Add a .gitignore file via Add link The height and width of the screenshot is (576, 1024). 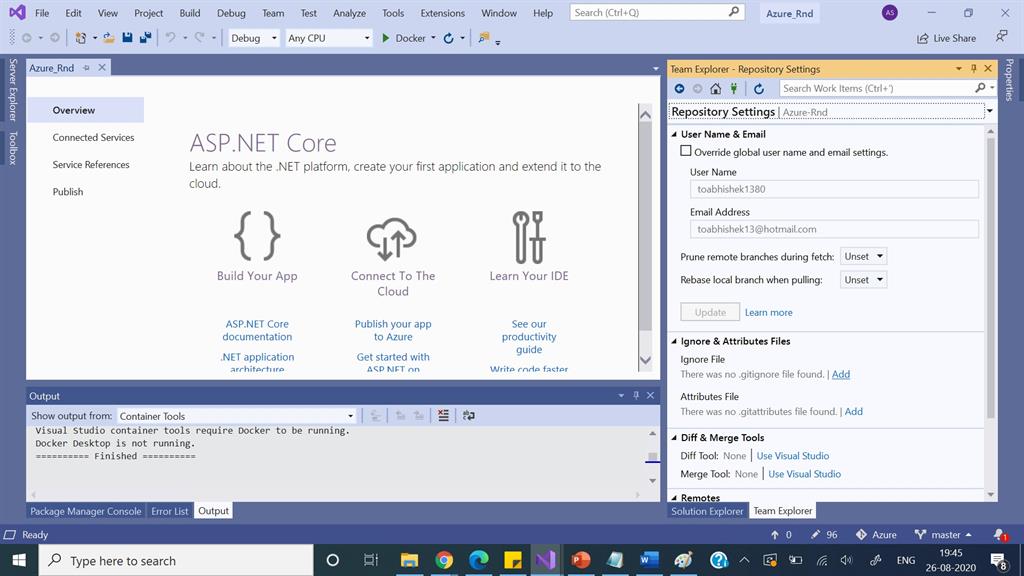tap(840, 374)
